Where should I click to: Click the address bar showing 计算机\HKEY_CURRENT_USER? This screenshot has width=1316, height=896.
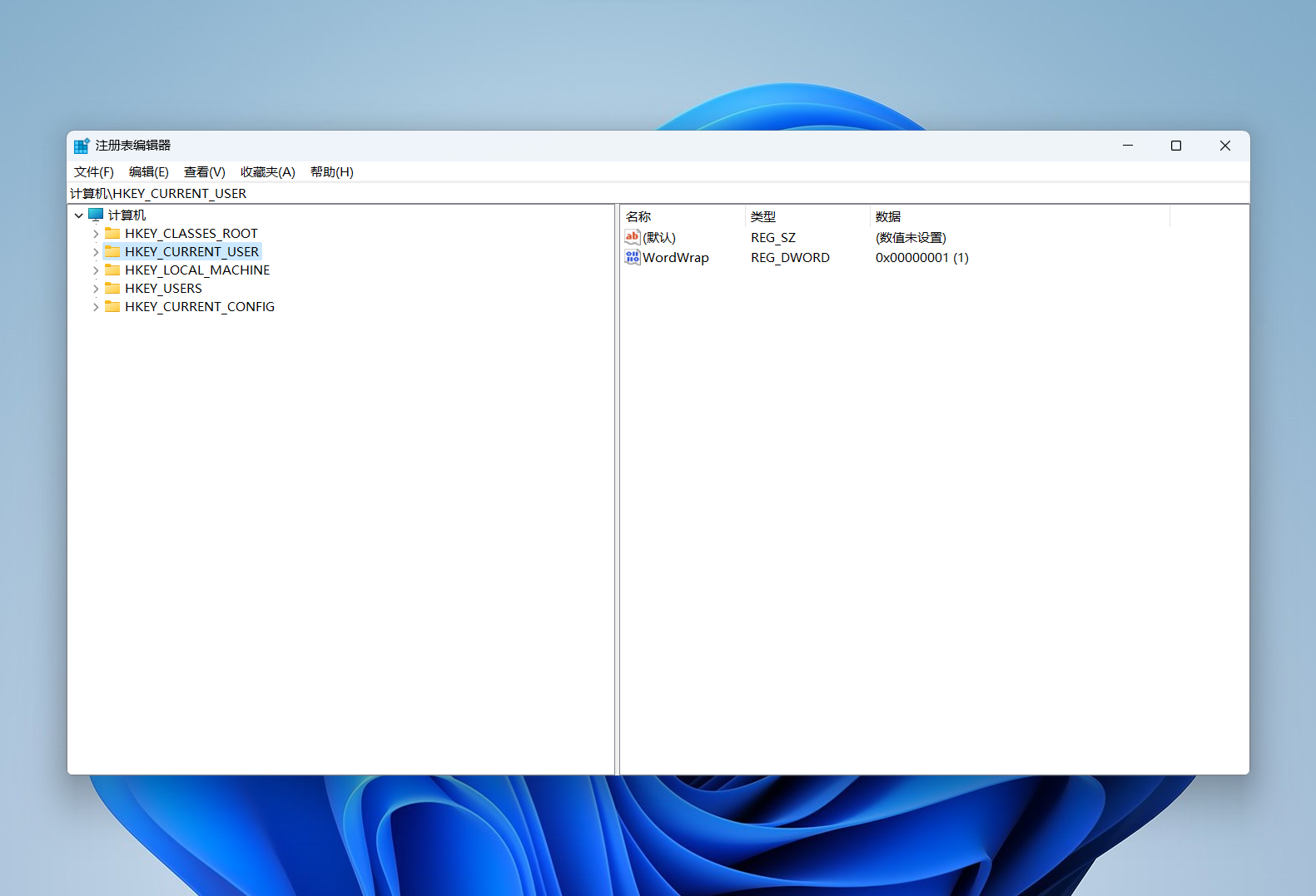click(658, 193)
